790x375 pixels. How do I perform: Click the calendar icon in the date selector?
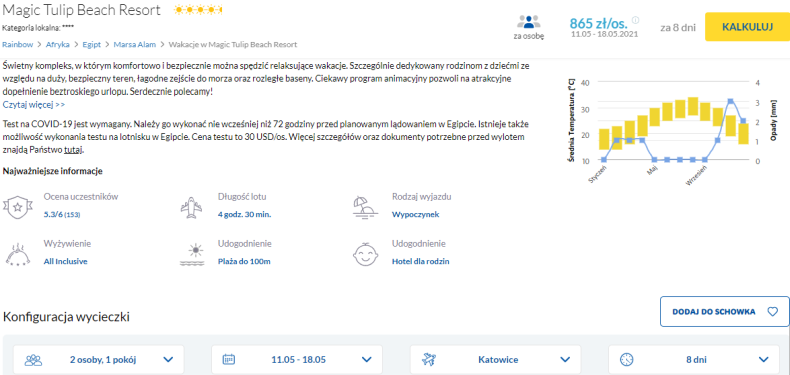229,360
